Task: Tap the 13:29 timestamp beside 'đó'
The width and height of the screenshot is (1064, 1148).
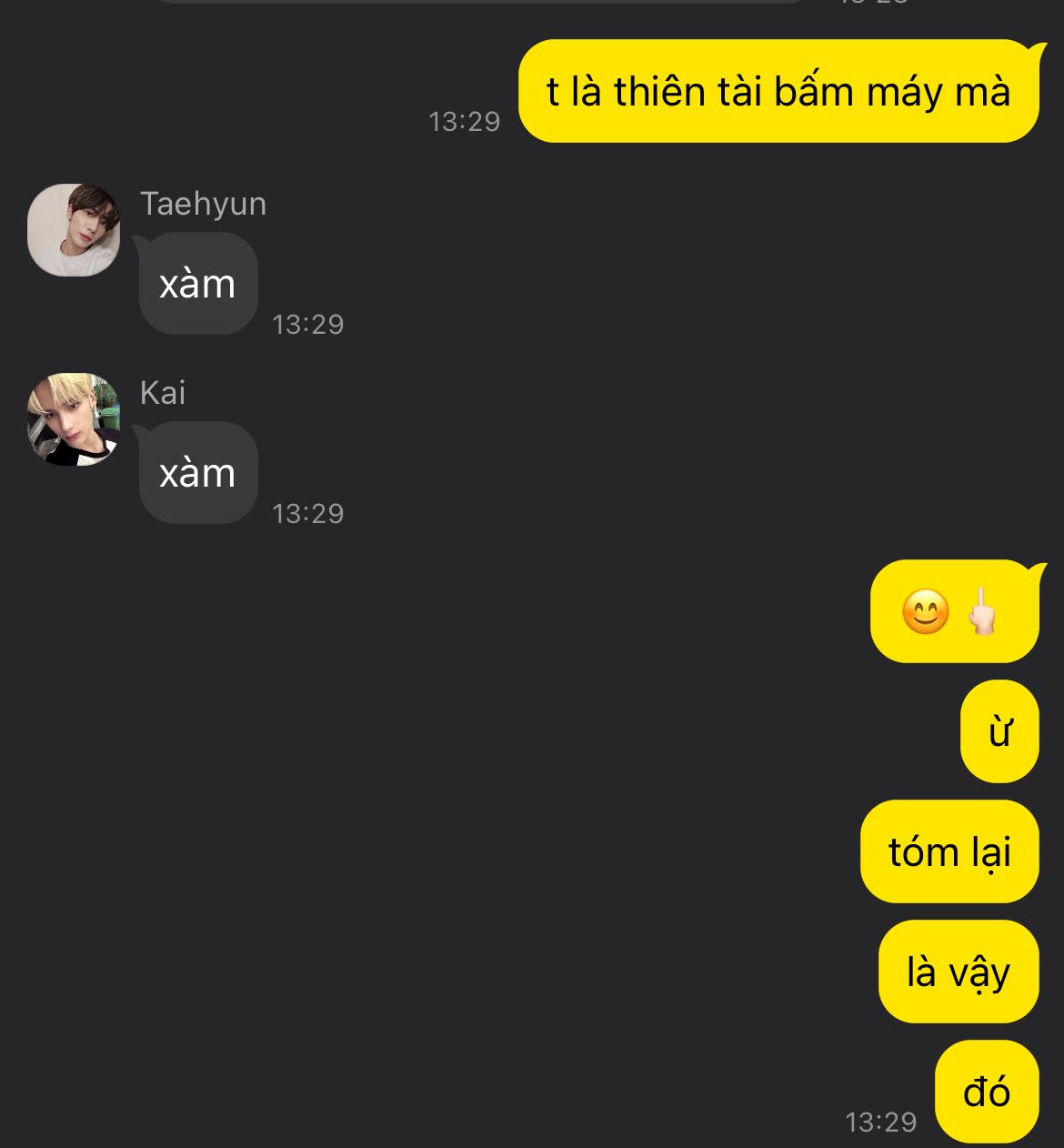Action: [880, 1122]
